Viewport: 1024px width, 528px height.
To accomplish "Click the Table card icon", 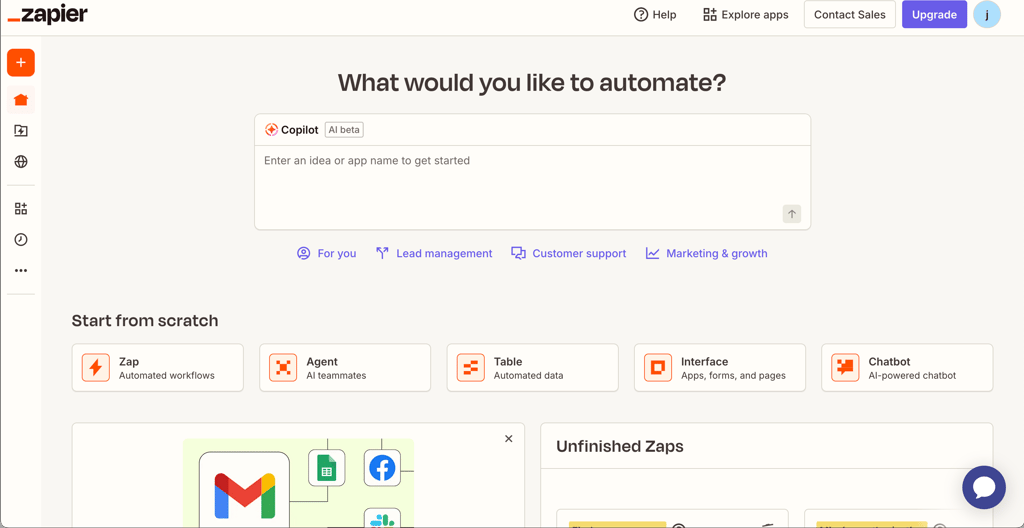I will [470, 367].
